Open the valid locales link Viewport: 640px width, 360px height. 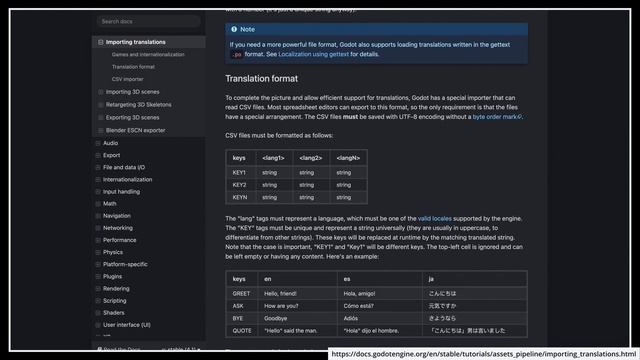[x=435, y=219]
